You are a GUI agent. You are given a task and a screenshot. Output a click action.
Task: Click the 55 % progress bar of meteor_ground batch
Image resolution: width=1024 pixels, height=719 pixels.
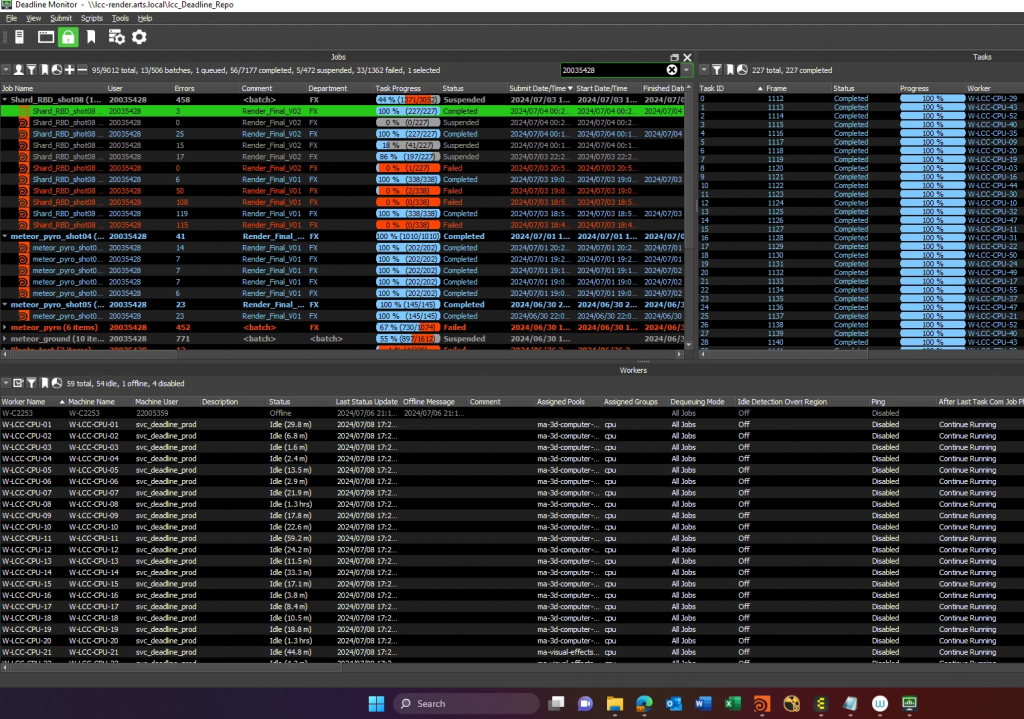(x=408, y=339)
